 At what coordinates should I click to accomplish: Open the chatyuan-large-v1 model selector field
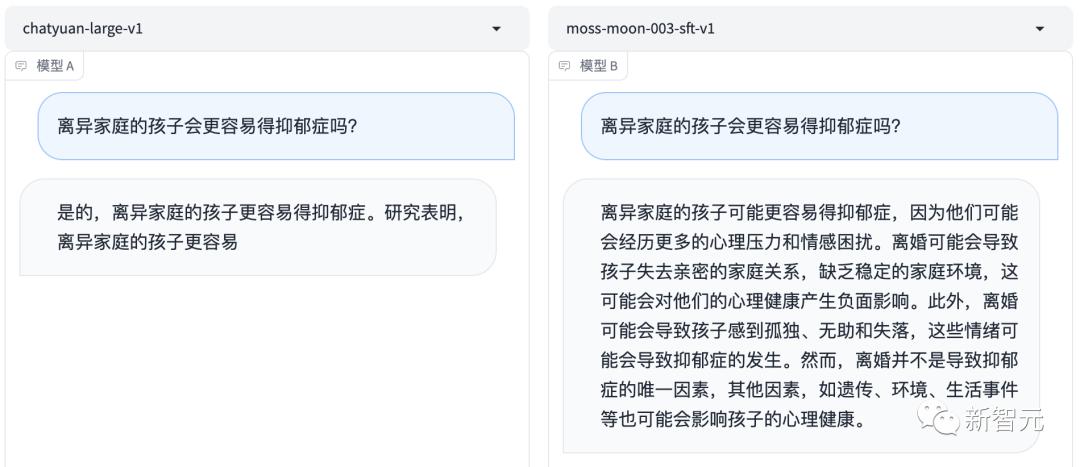250,29
